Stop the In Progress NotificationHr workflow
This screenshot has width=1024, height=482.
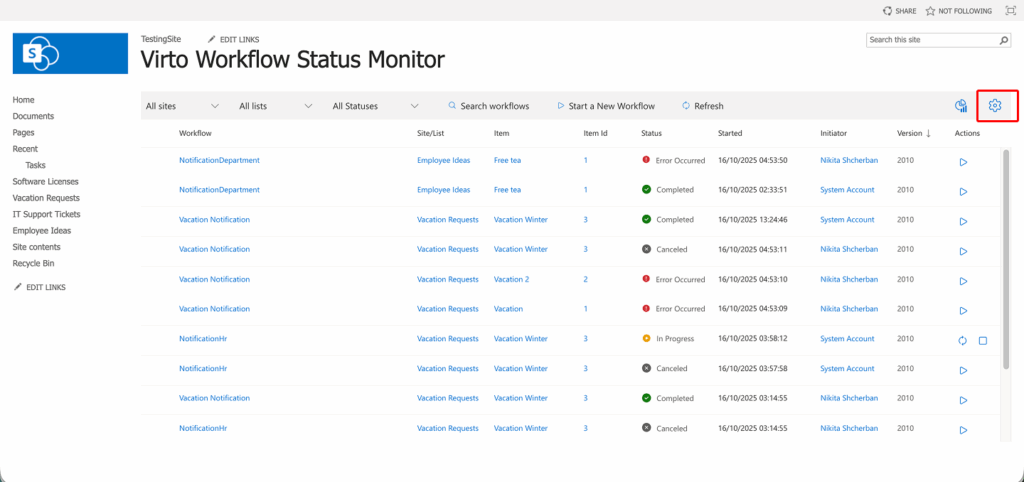983,340
